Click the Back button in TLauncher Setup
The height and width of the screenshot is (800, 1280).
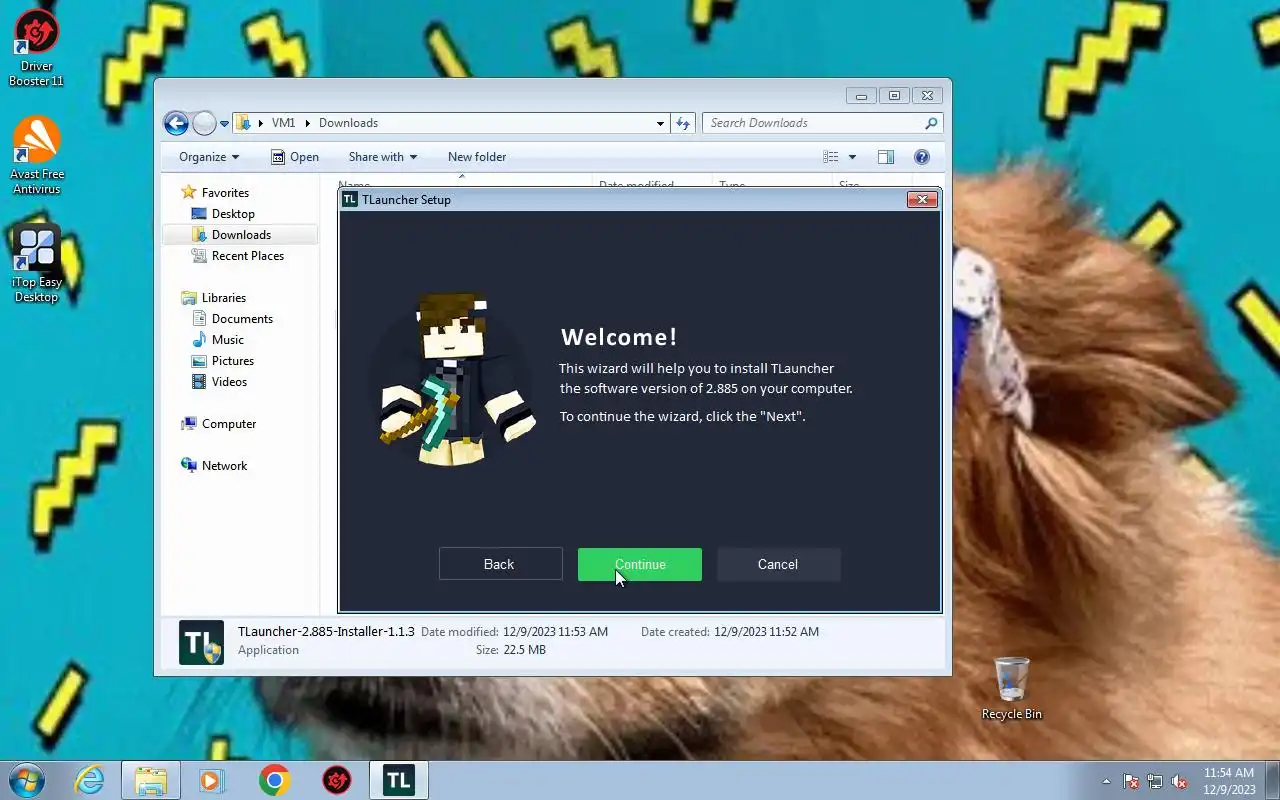click(500, 564)
